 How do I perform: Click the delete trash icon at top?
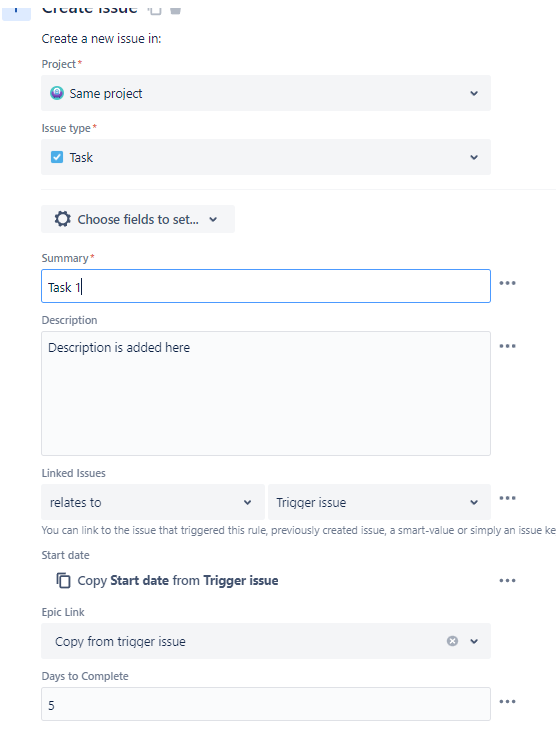pos(176,9)
